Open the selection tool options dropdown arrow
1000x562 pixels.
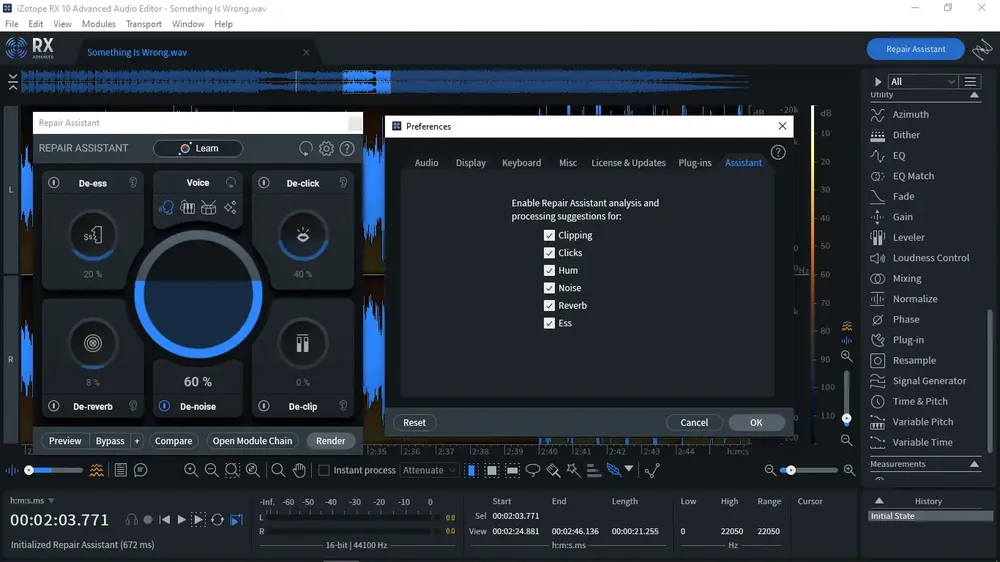[629, 470]
